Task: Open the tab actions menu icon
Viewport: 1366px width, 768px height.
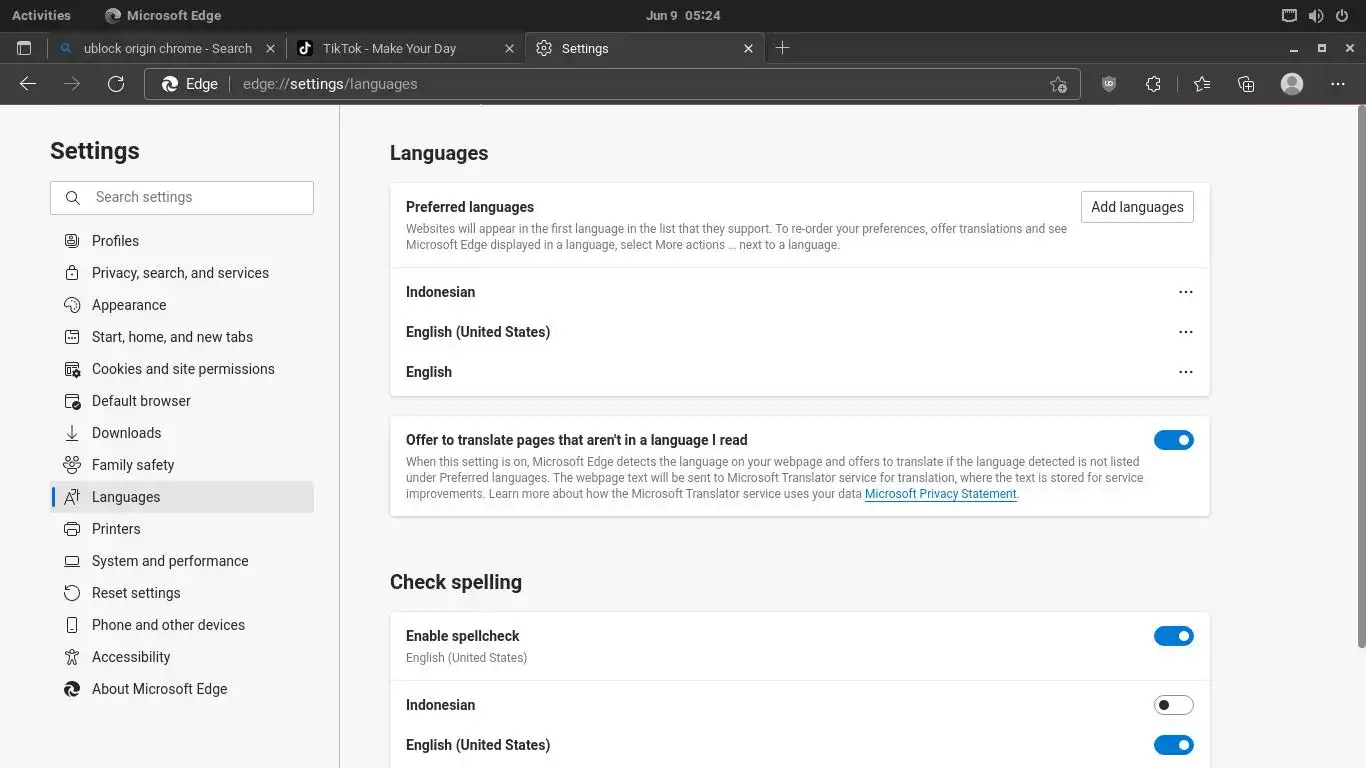Action: 24,48
